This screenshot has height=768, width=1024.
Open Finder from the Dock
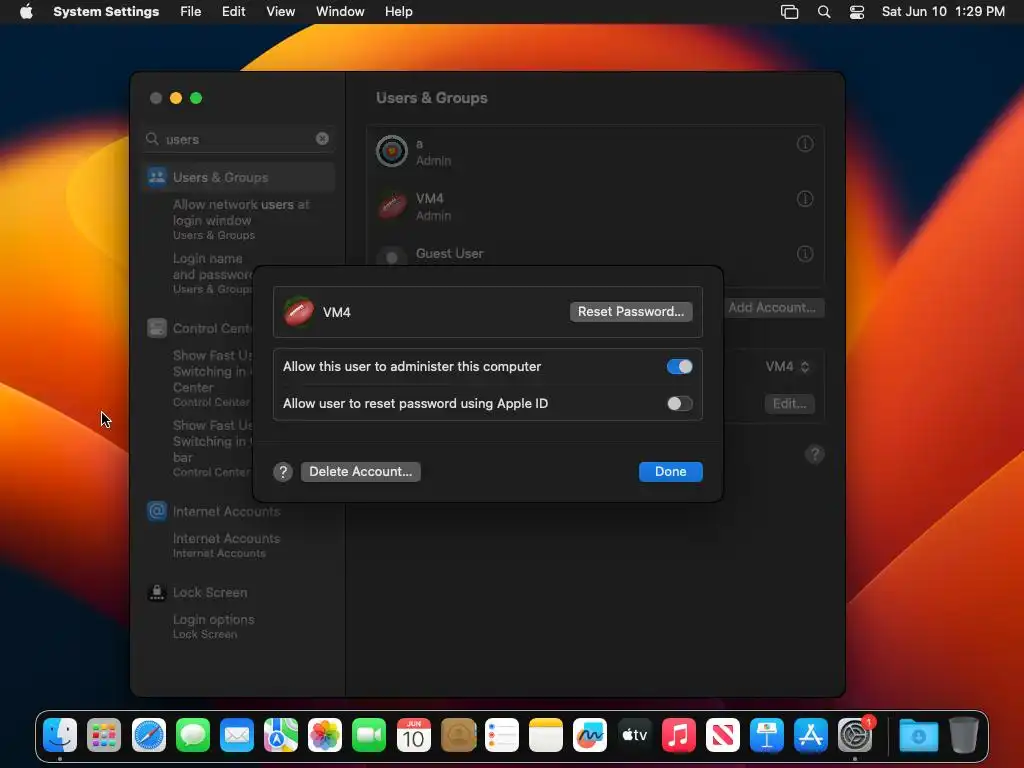(x=60, y=735)
